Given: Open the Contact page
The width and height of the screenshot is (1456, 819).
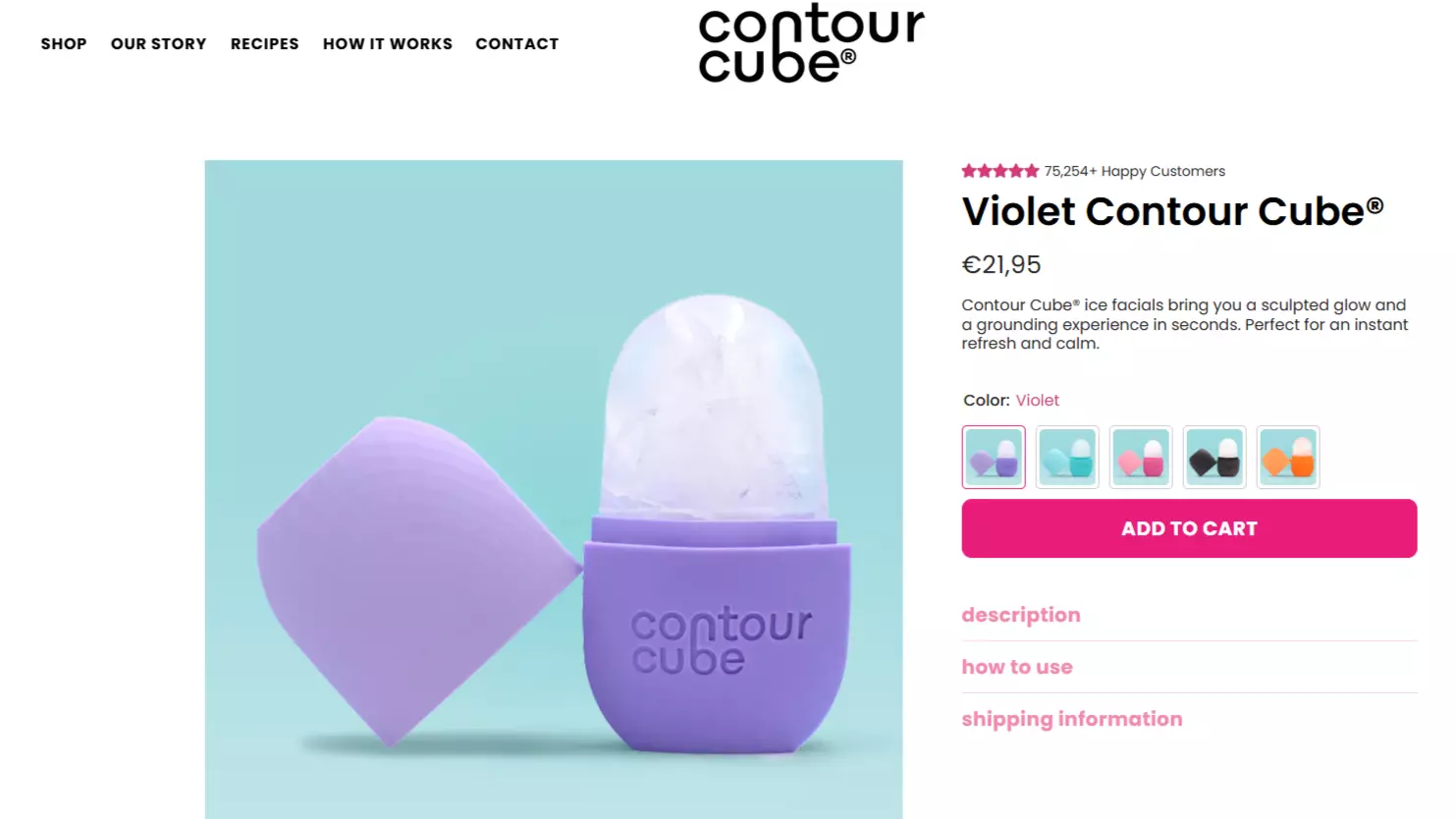Looking at the screenshot, I should click(517, 44).
